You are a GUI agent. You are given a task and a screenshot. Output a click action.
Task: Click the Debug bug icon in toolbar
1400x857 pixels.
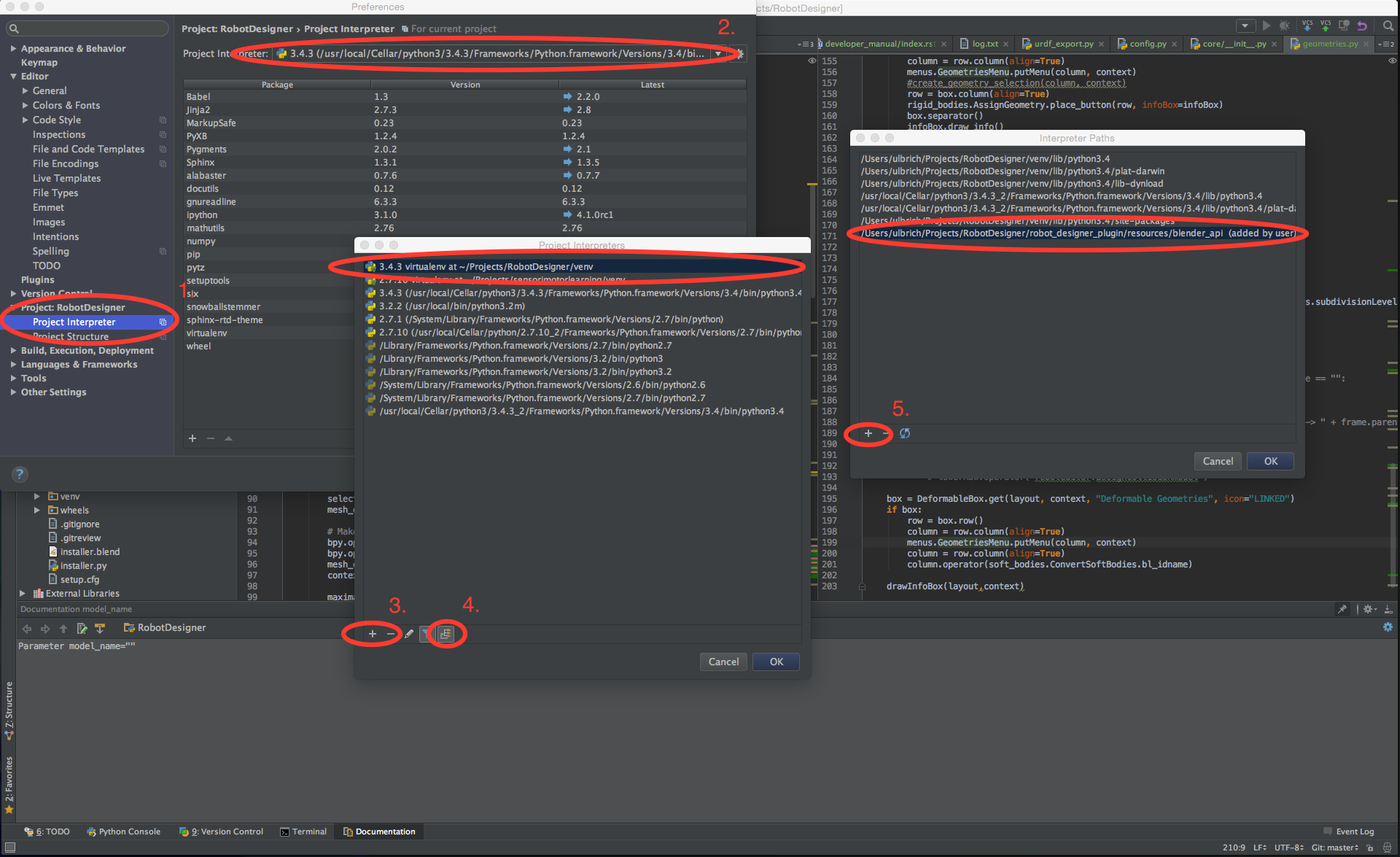point(1285,26)
